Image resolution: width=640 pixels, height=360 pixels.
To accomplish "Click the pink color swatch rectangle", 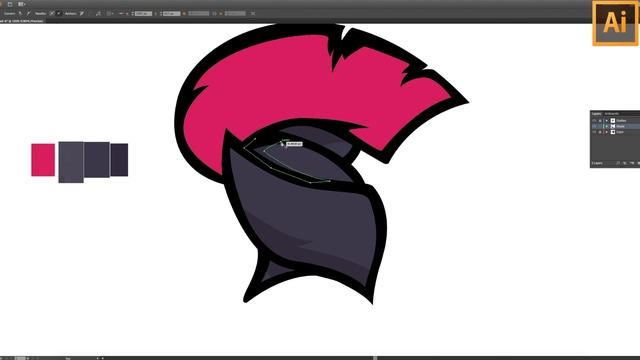I will click(x=43, y=160).
